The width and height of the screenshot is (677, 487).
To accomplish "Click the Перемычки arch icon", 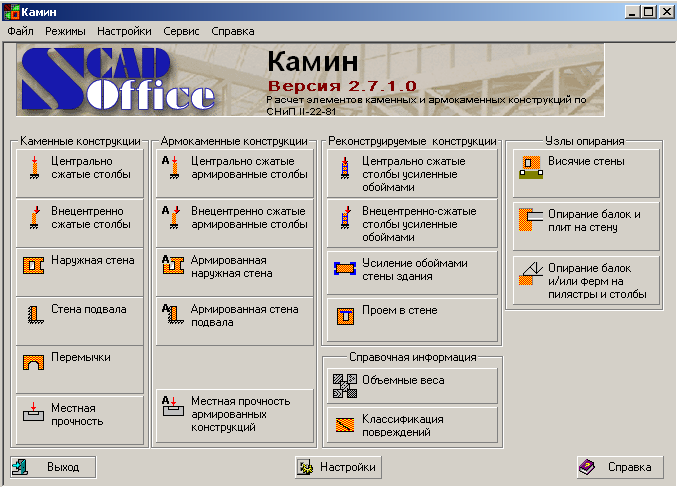I will click(33, 362).
